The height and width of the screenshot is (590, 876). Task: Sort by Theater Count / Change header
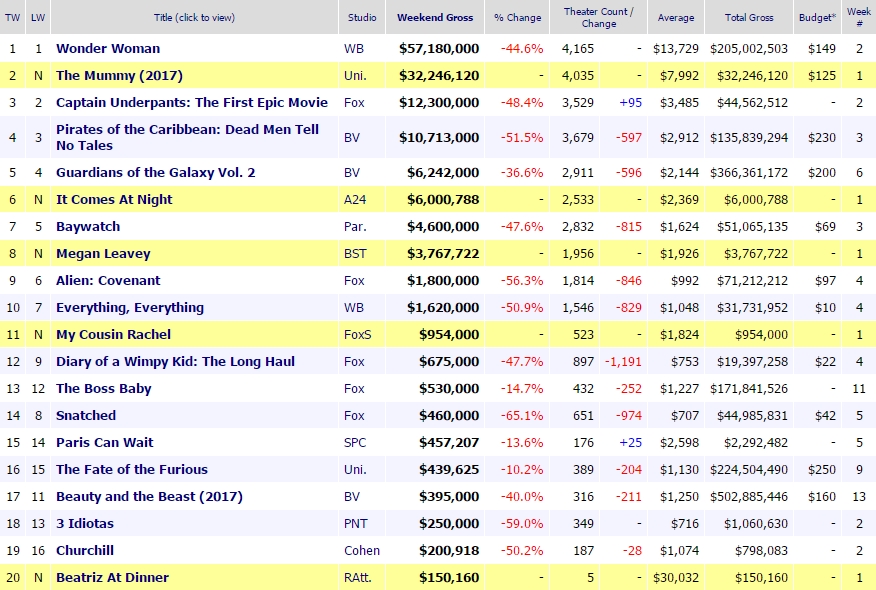click(x=598, y=17)
